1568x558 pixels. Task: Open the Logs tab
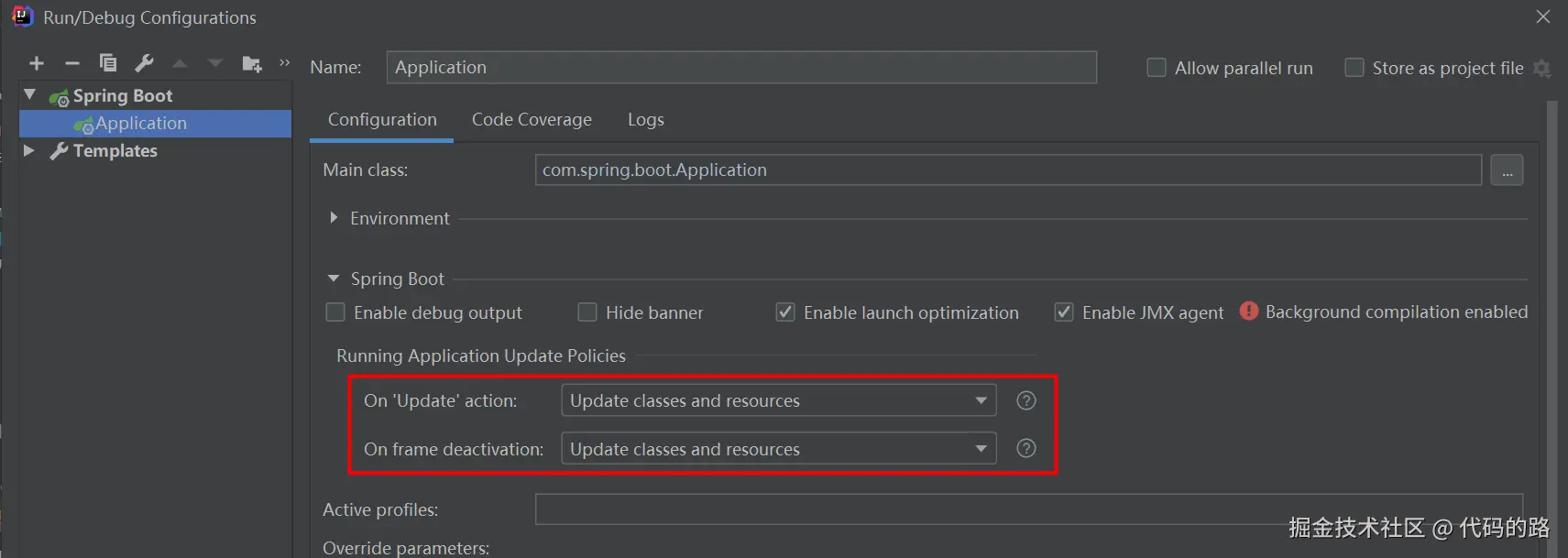pos(645,120)
